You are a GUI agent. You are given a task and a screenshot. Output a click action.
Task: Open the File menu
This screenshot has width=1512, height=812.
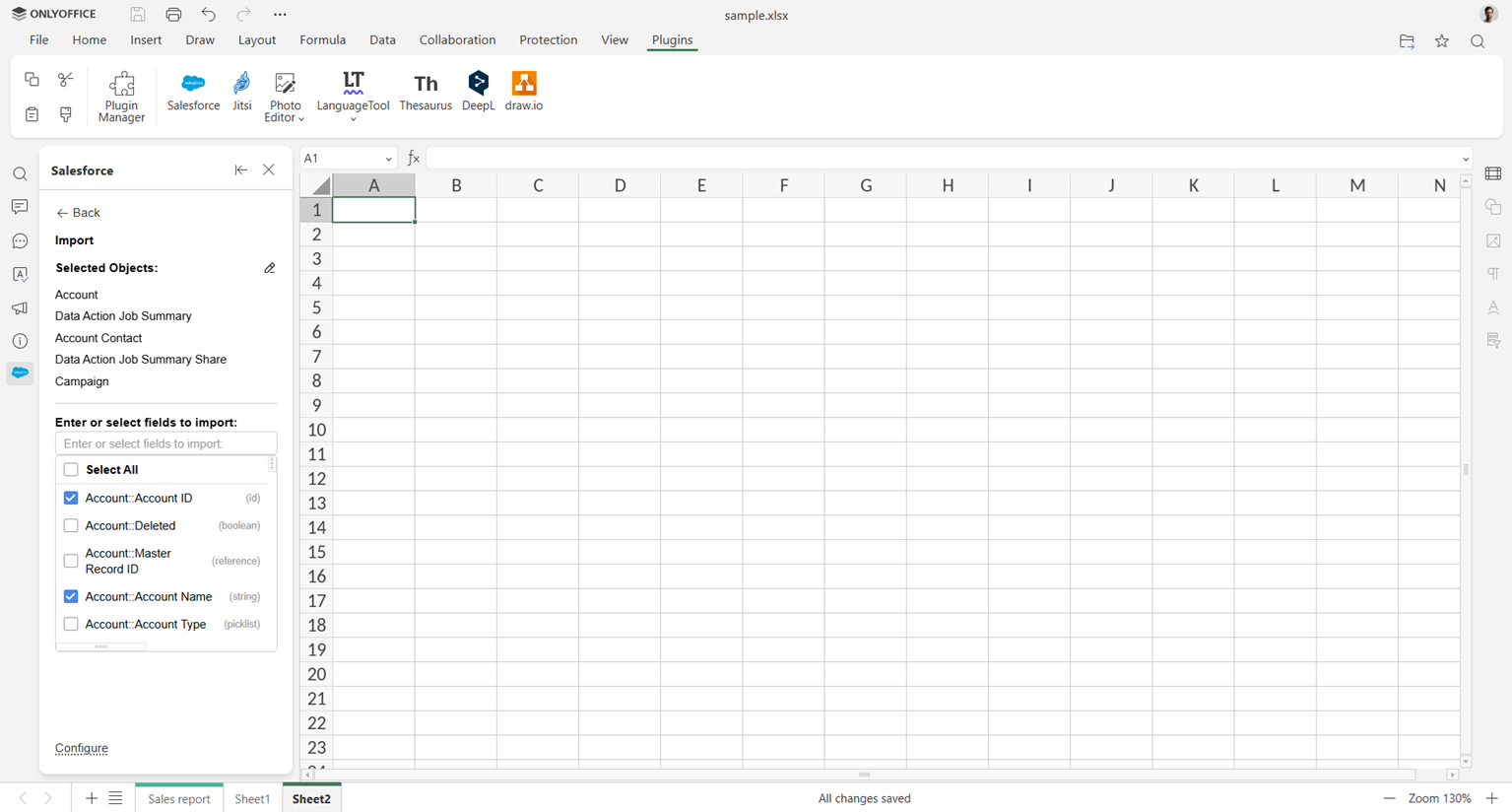pos(39,40)
